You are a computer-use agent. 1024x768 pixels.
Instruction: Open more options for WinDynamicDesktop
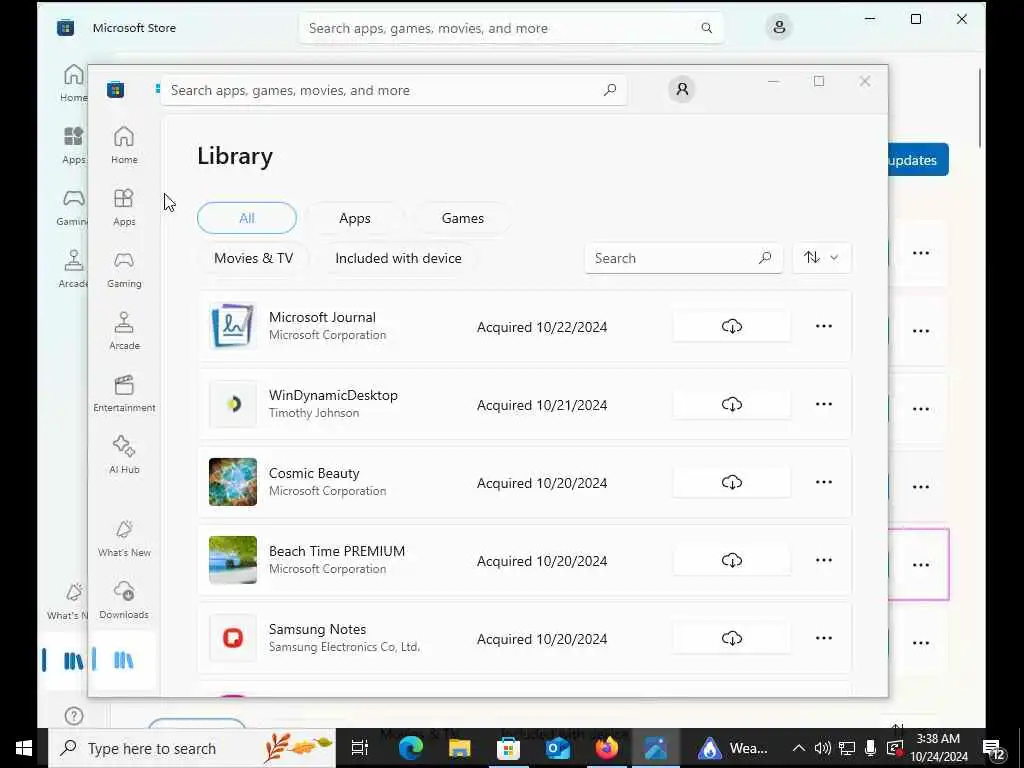coord(824,404)
